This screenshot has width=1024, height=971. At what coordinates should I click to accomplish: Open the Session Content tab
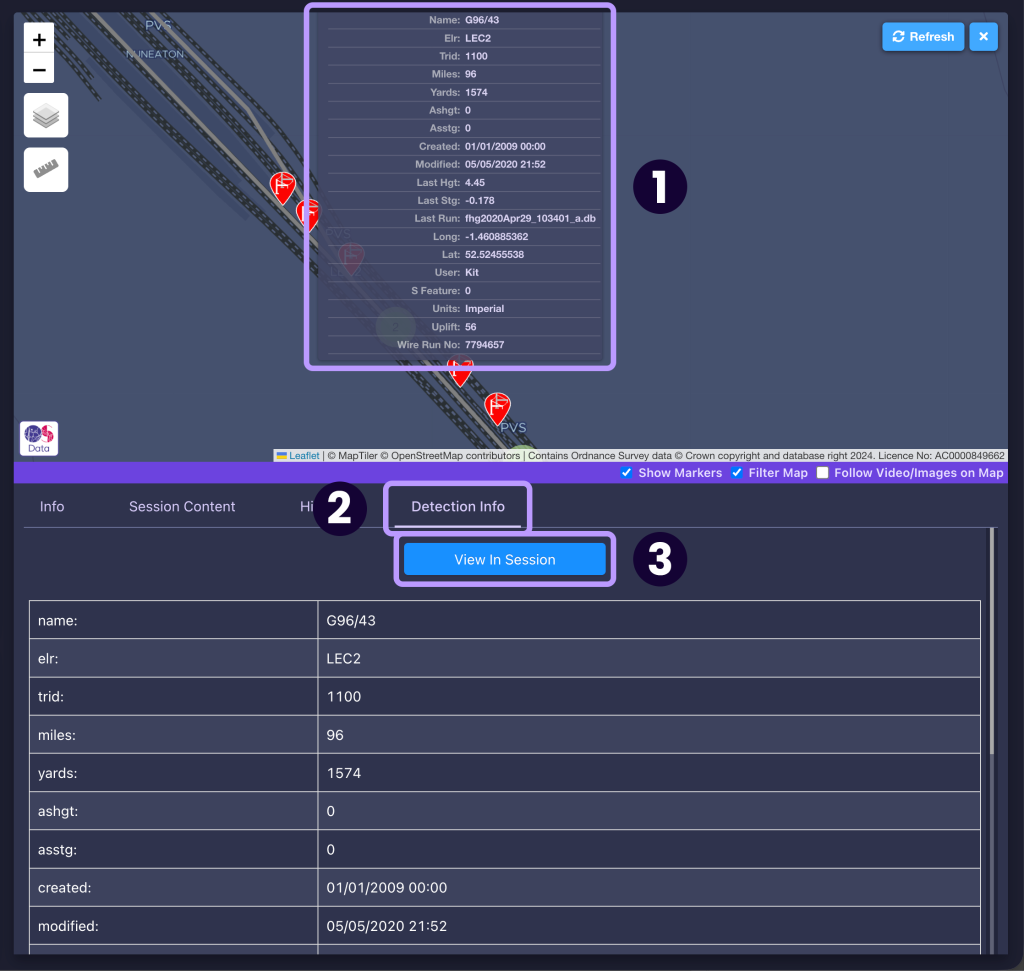coord(182,507)
